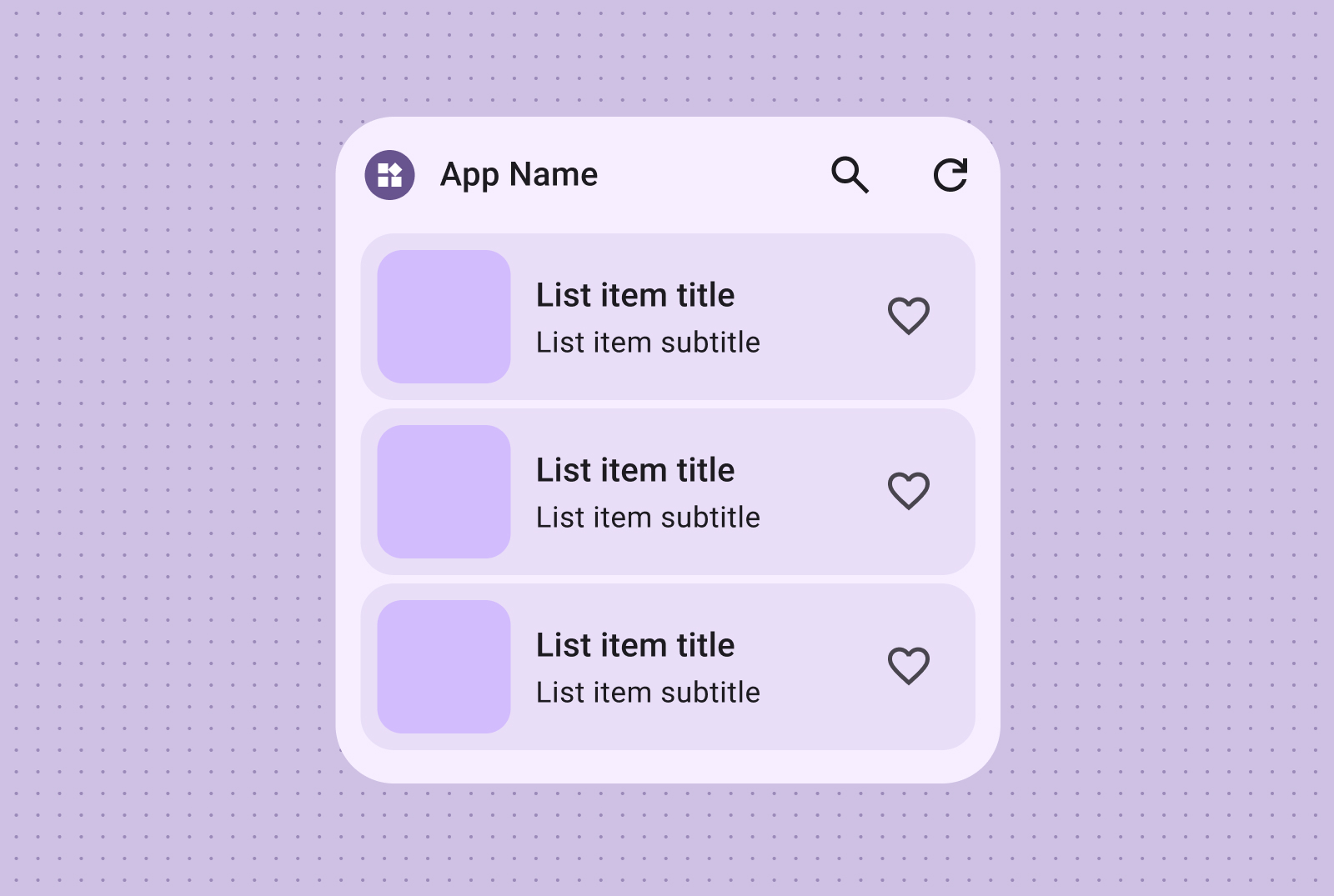Click the App Name title text
Image resolution: width=1334 pixels, height=896 pixels.
click(519, 175)
